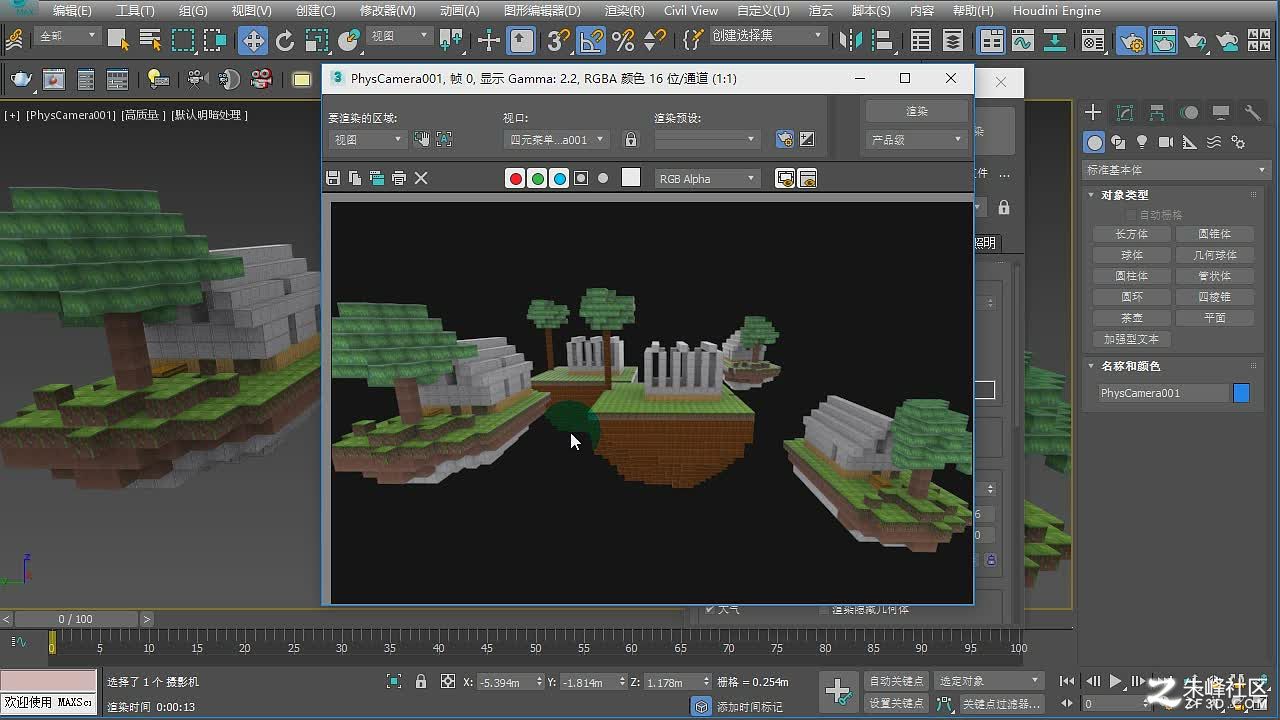This screenshot has height=720, width=1280.
Task: Create a Box primitive button
Action: pyautogui.click(x=1131, y=234)
